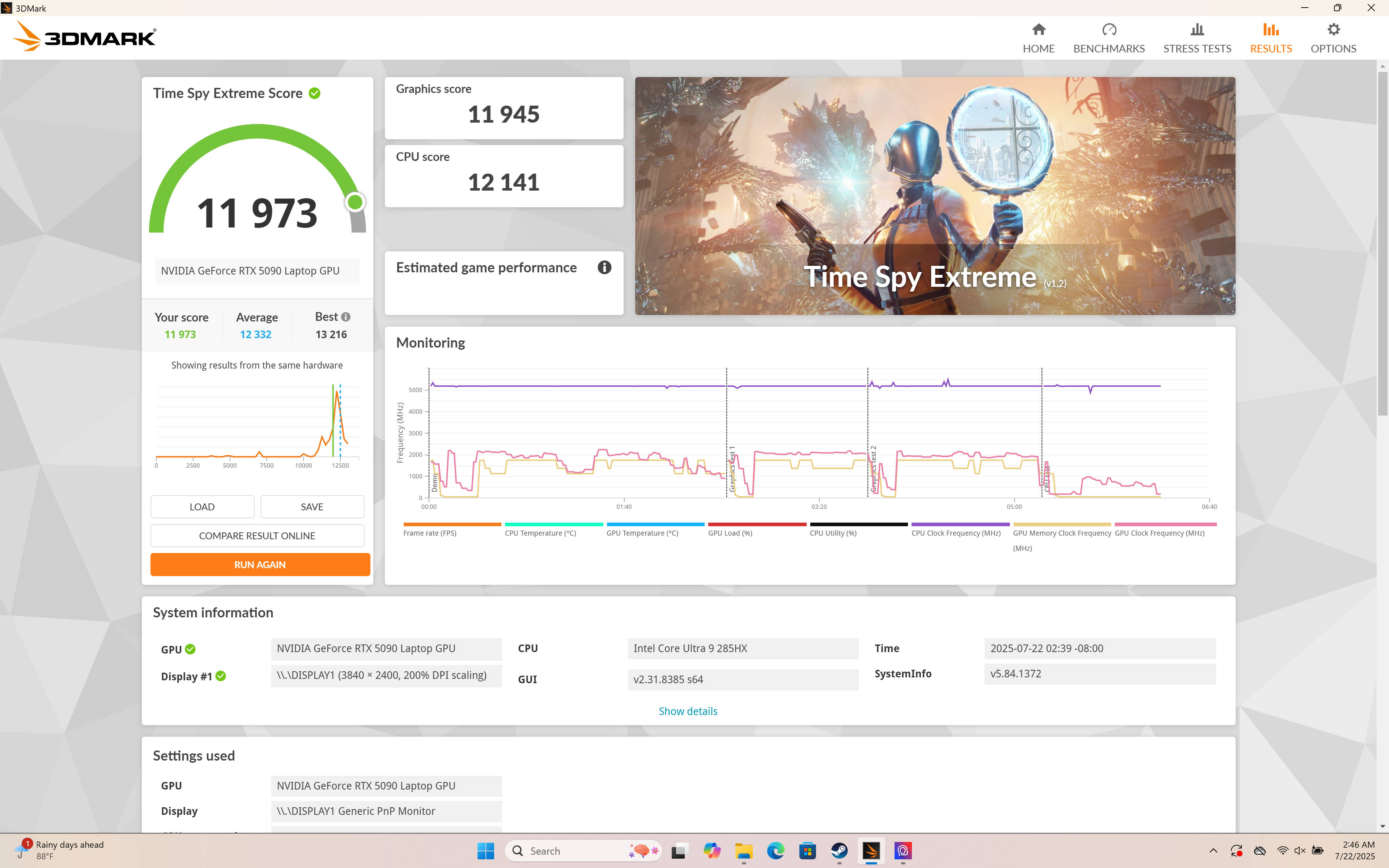The image size is (1389, 868).
Task: Click the 3DMark logo
Action: pyautogui.click(x=84, y=36)
